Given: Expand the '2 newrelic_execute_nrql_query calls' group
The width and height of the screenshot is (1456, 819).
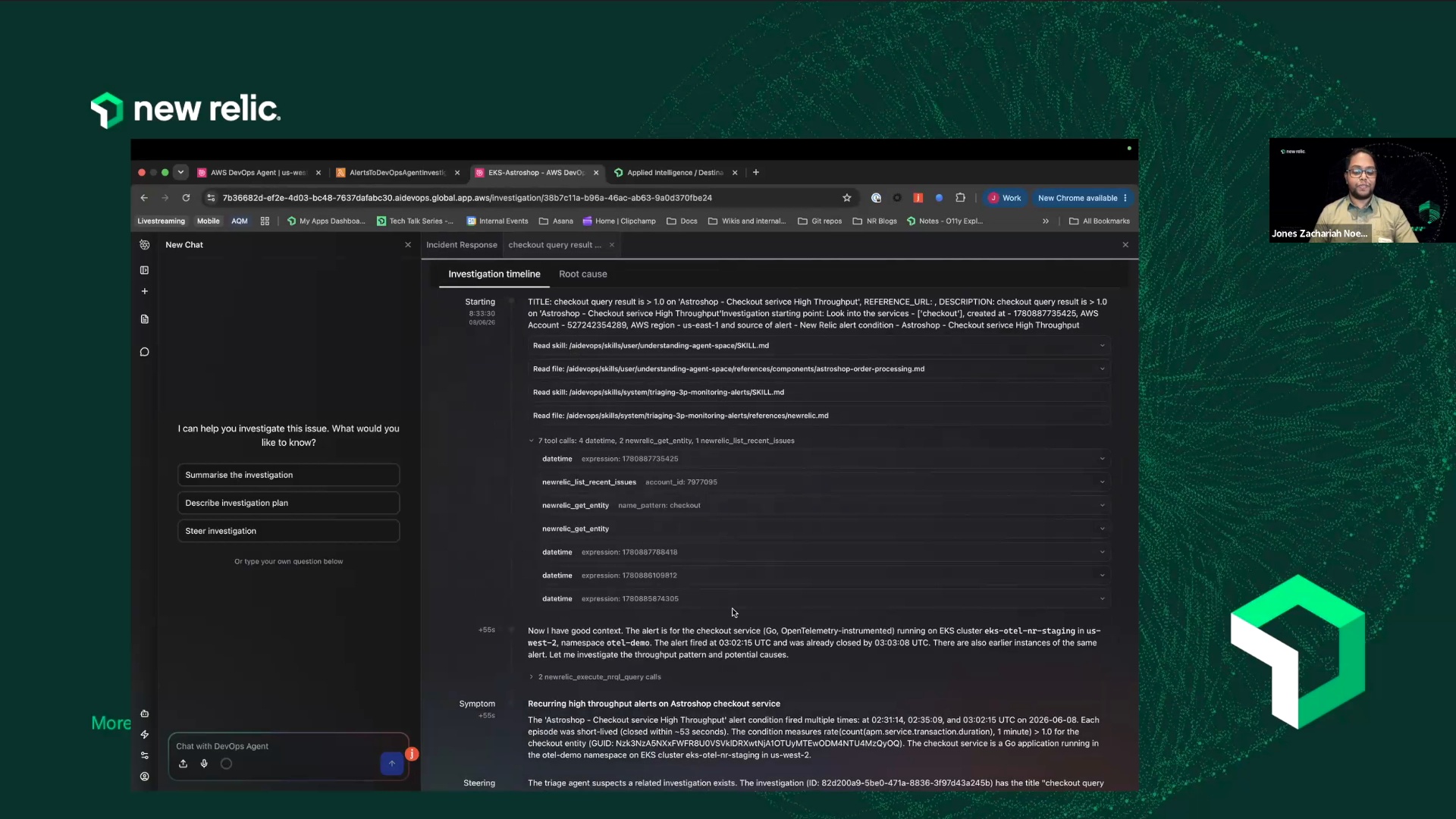Looking at the screenshot, I should coord(595,677).
